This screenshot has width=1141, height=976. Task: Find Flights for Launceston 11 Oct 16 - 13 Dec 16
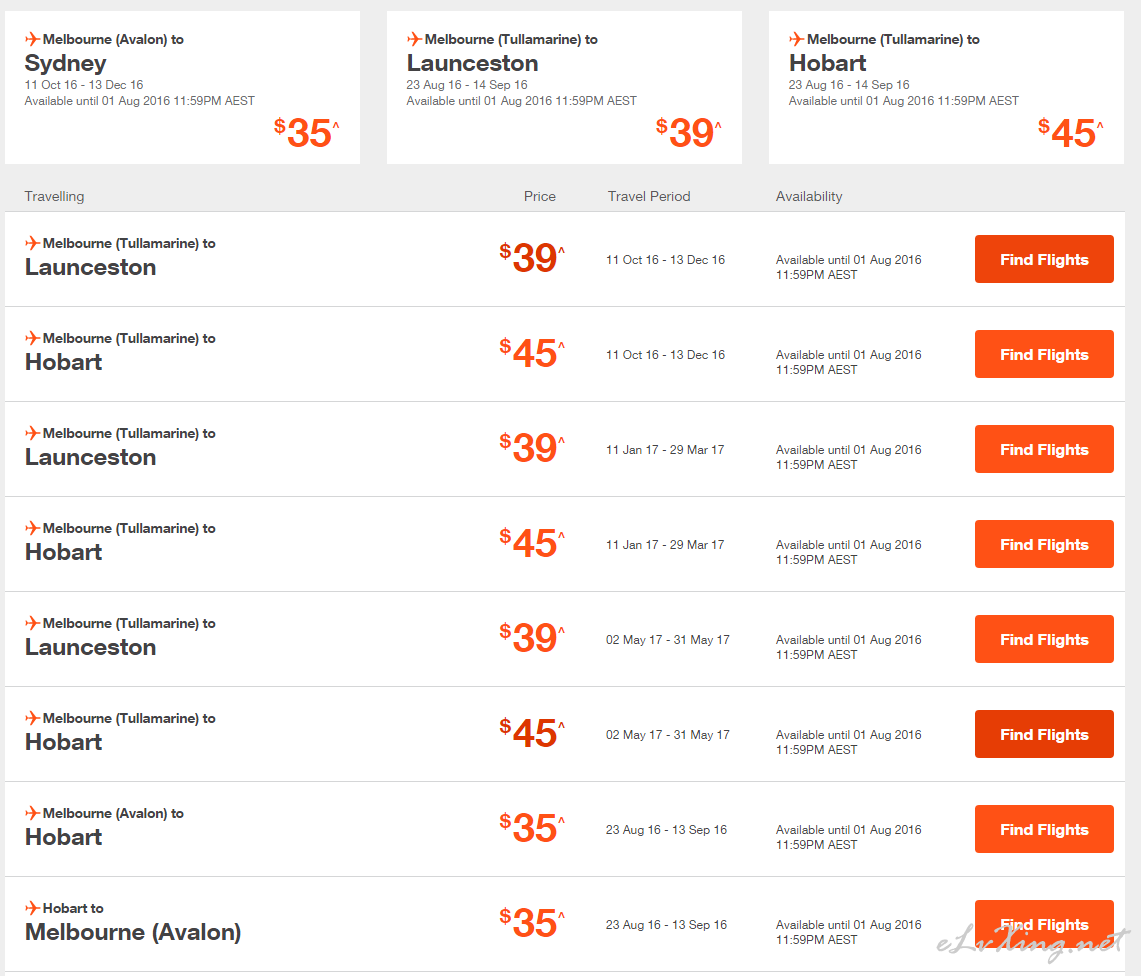[x=1044, y=259]
